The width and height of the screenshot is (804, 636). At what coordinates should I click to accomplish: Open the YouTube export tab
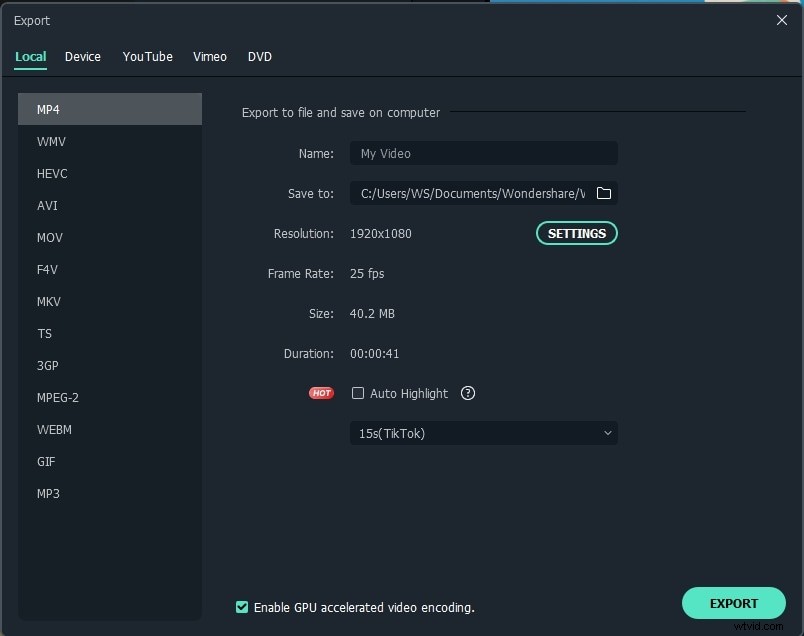[147, 57]
